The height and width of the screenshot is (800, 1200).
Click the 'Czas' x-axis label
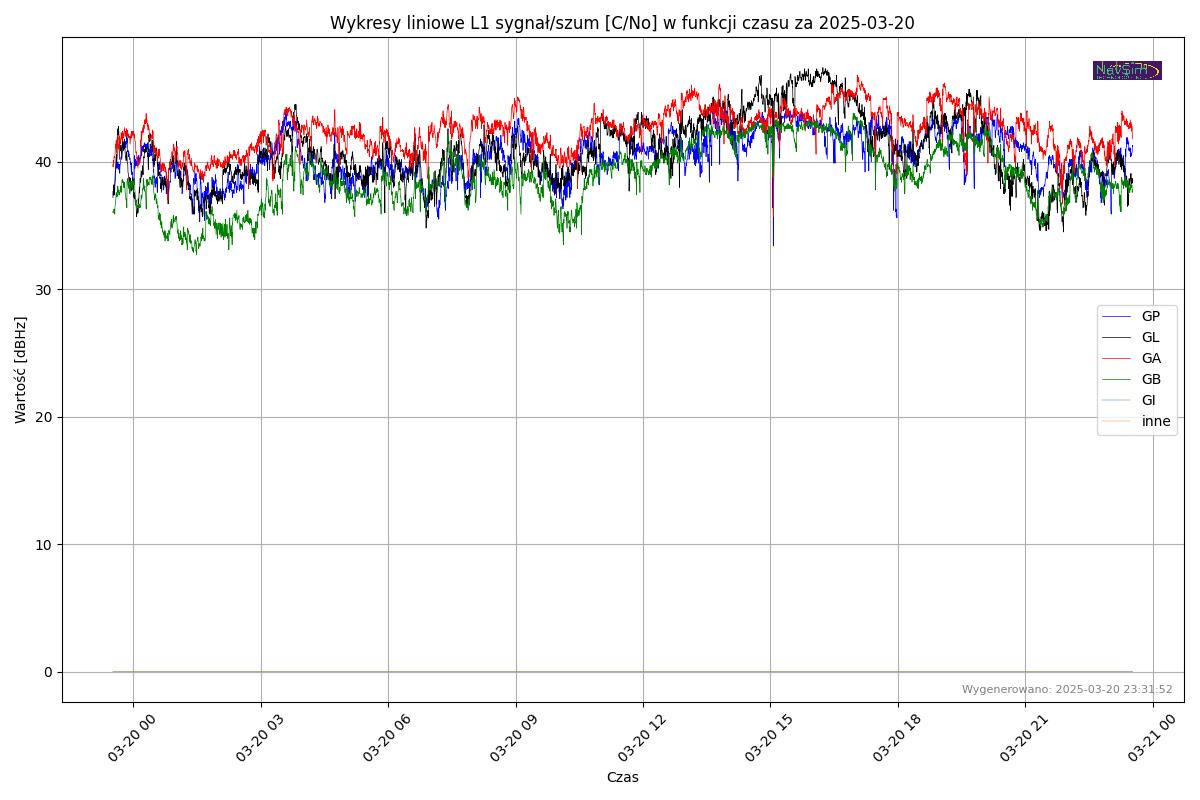coord(622,777)
